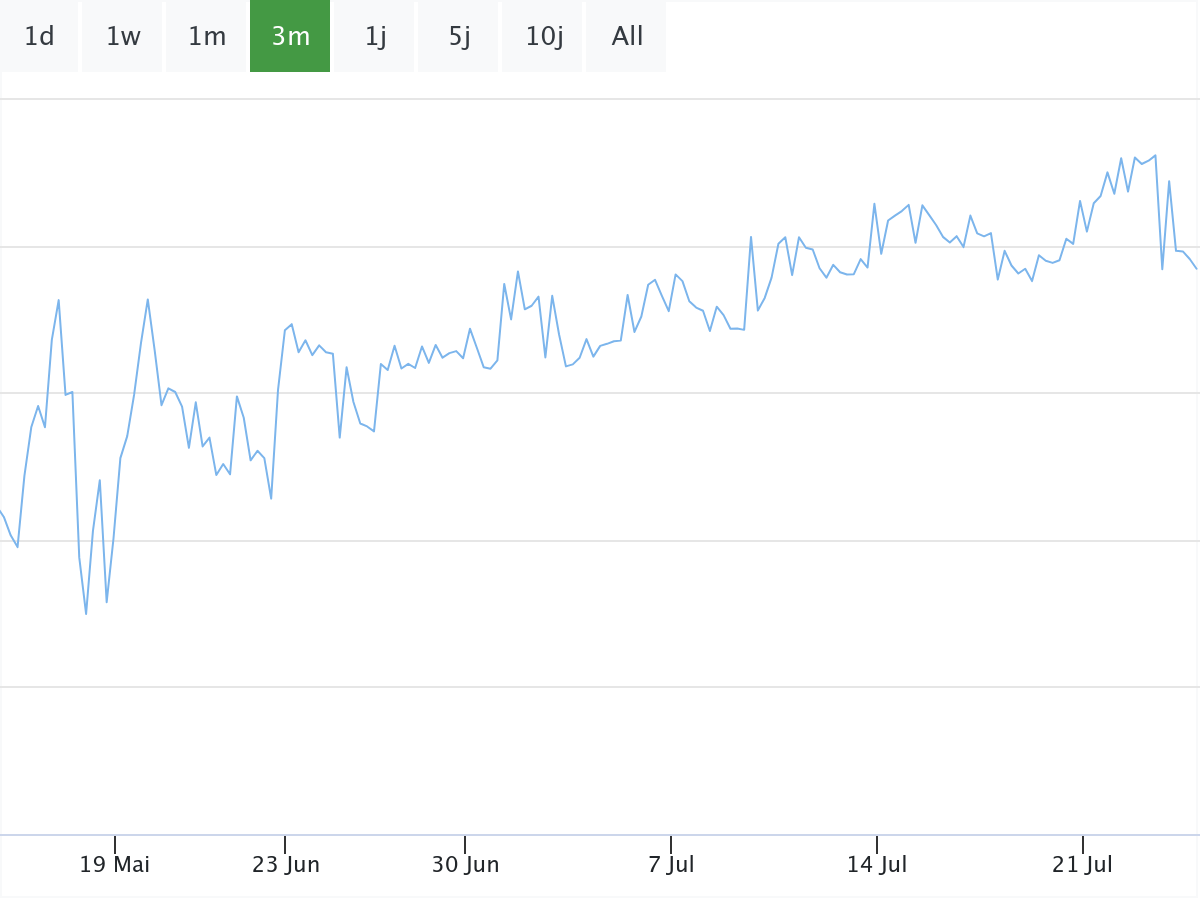Image resolution: width=1200 pixels, height=900 pixels.
Task: Click the 19 Mai axis label
Action: pos(115,864)
